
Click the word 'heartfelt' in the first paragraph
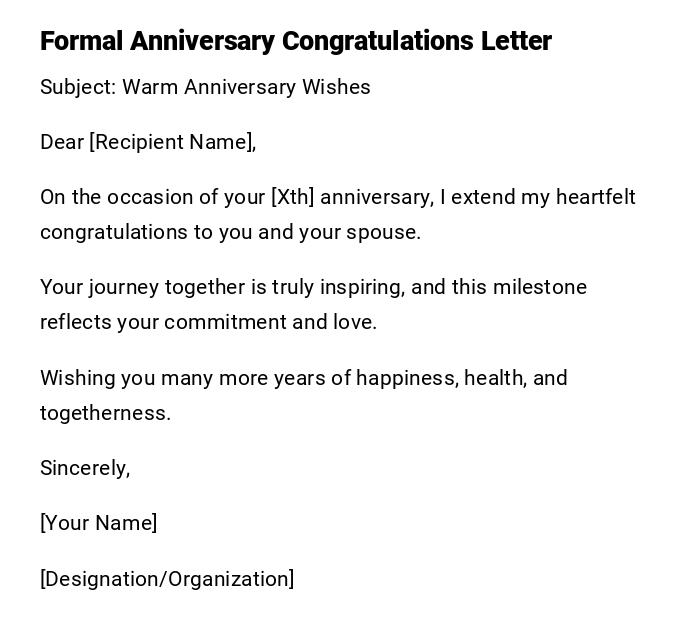pyautogui.click(x=596, y=197)
